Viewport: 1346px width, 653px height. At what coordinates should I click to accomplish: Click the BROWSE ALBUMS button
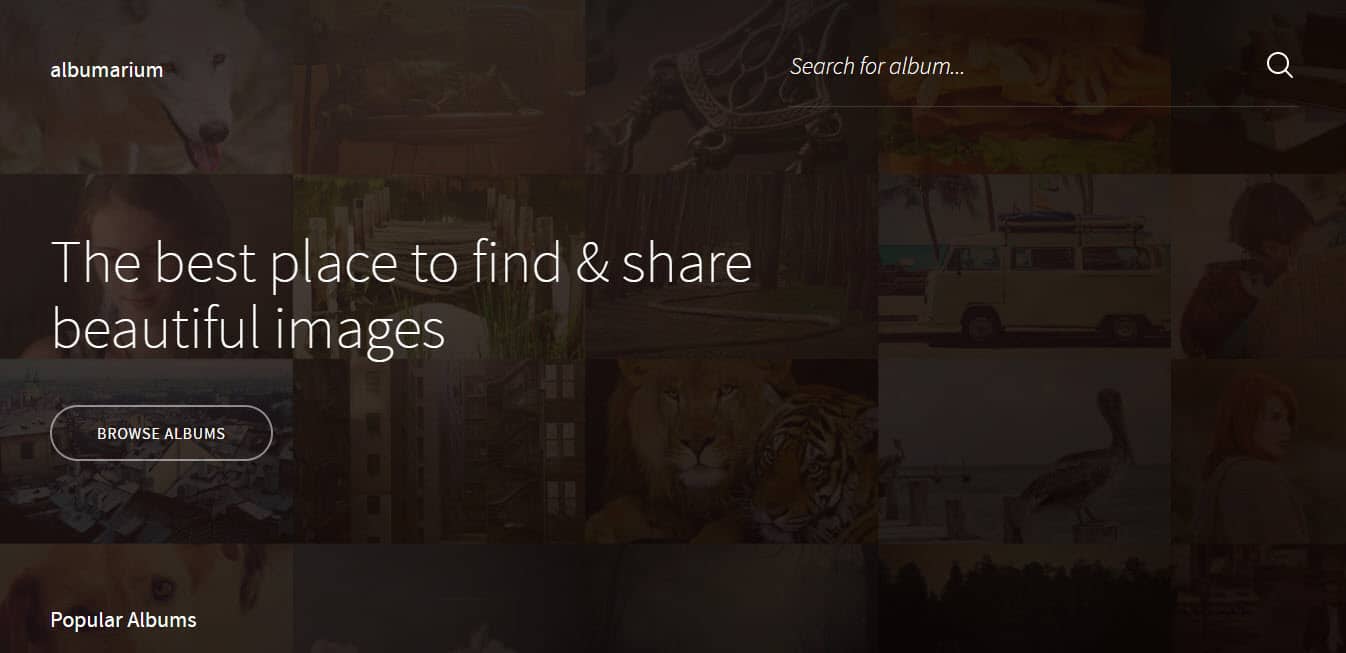click(x=161, y=433)
